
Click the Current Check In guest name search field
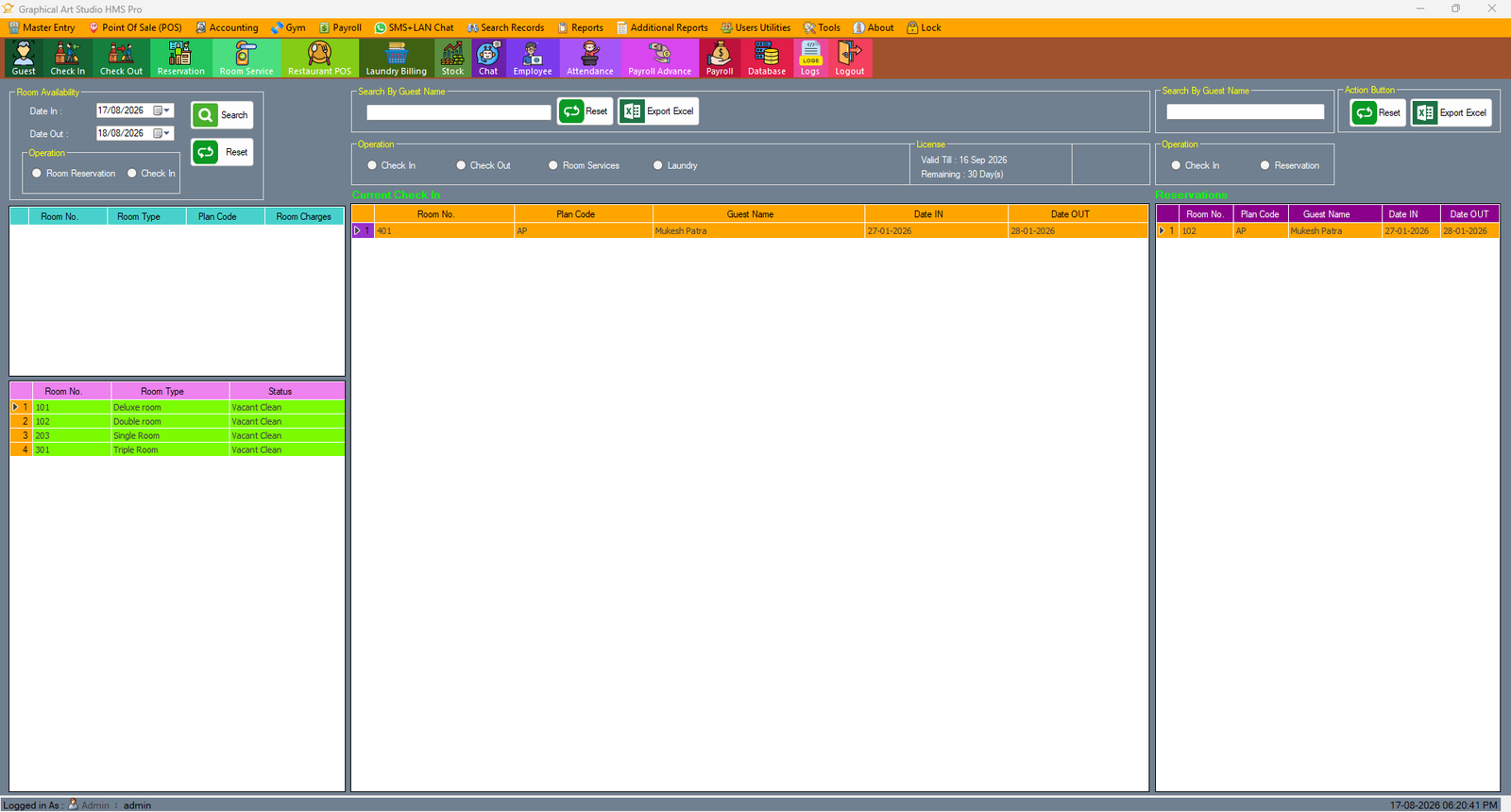click(x=458, y=112)
